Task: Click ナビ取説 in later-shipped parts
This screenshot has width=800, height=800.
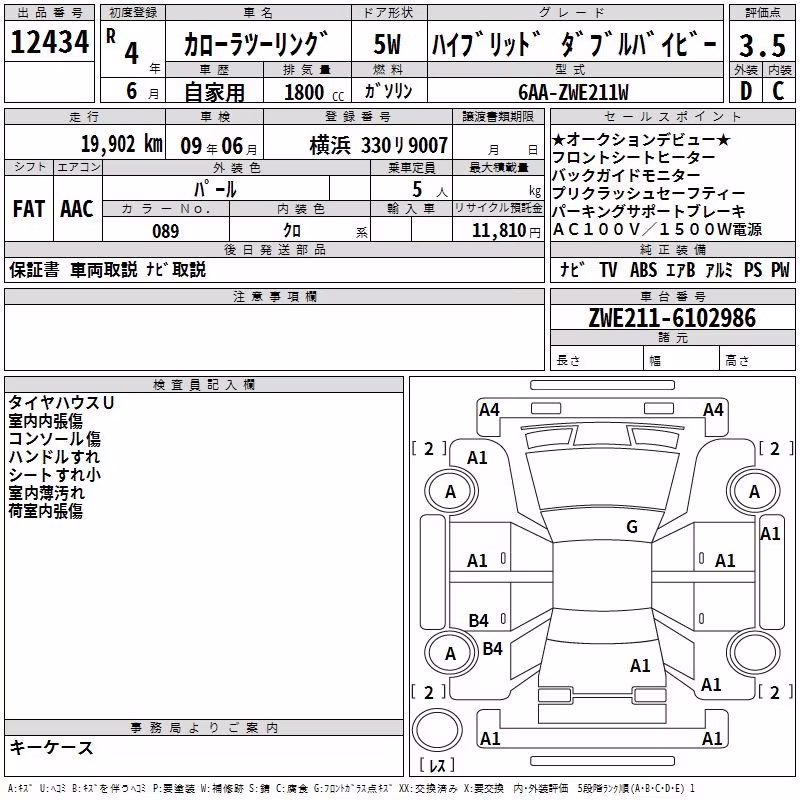Action: tap(176, 269)
